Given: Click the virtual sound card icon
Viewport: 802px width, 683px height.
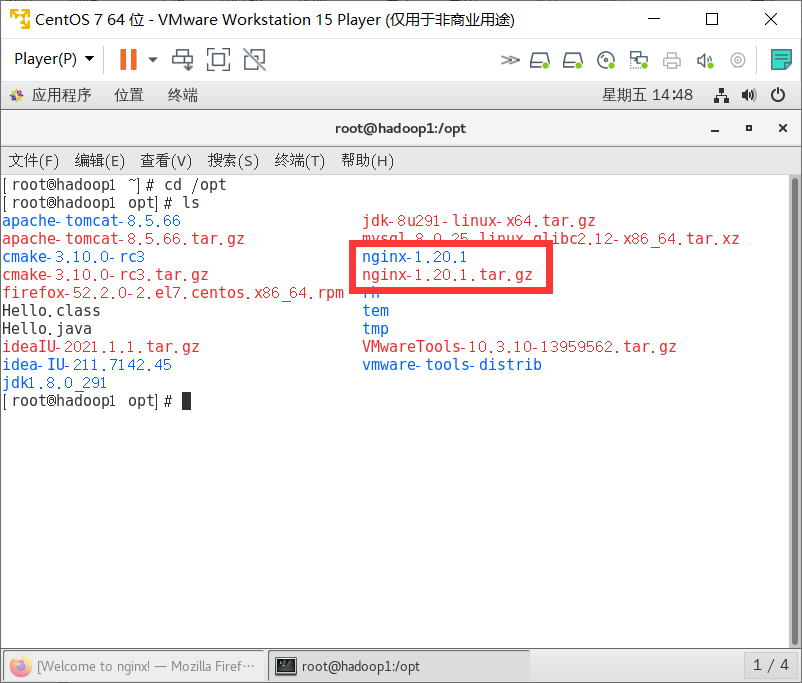Looking at the screenshot, I should pos(706,60).
